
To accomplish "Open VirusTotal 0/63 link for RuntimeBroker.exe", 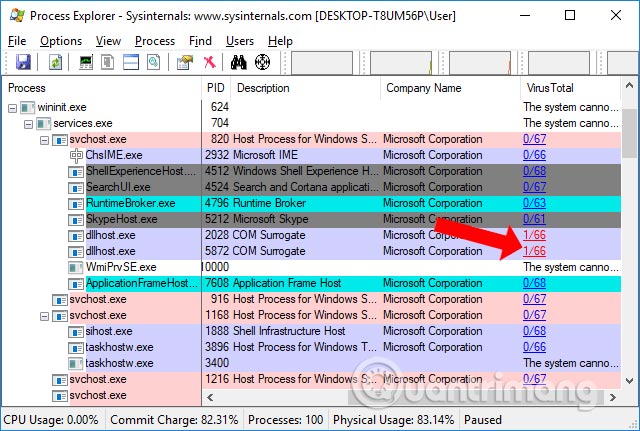I will coord(534,203).
